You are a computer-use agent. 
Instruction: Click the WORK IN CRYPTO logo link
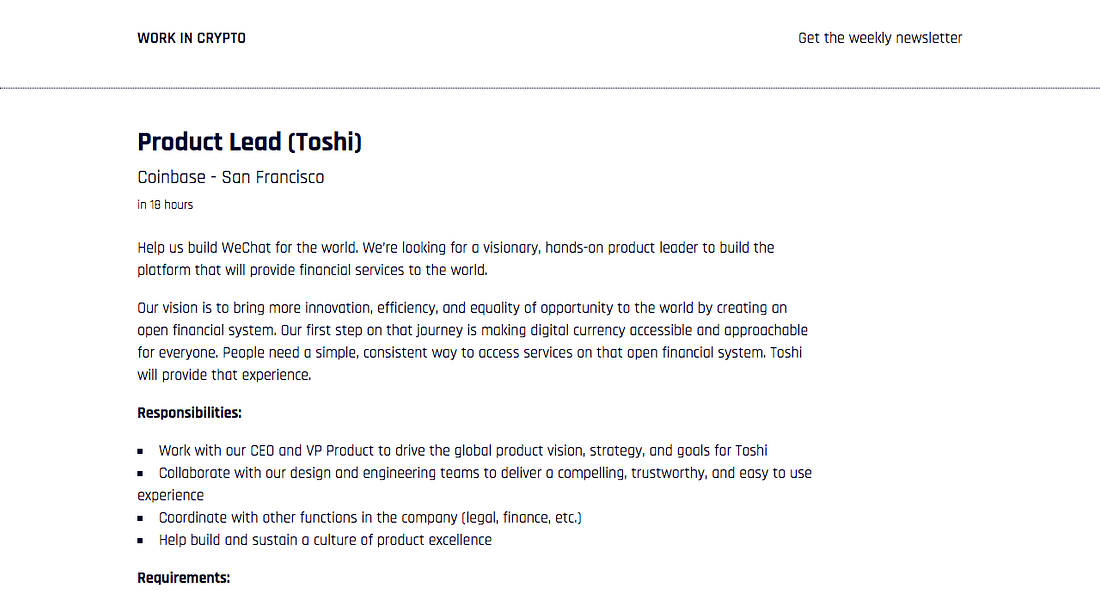[191, 38]
